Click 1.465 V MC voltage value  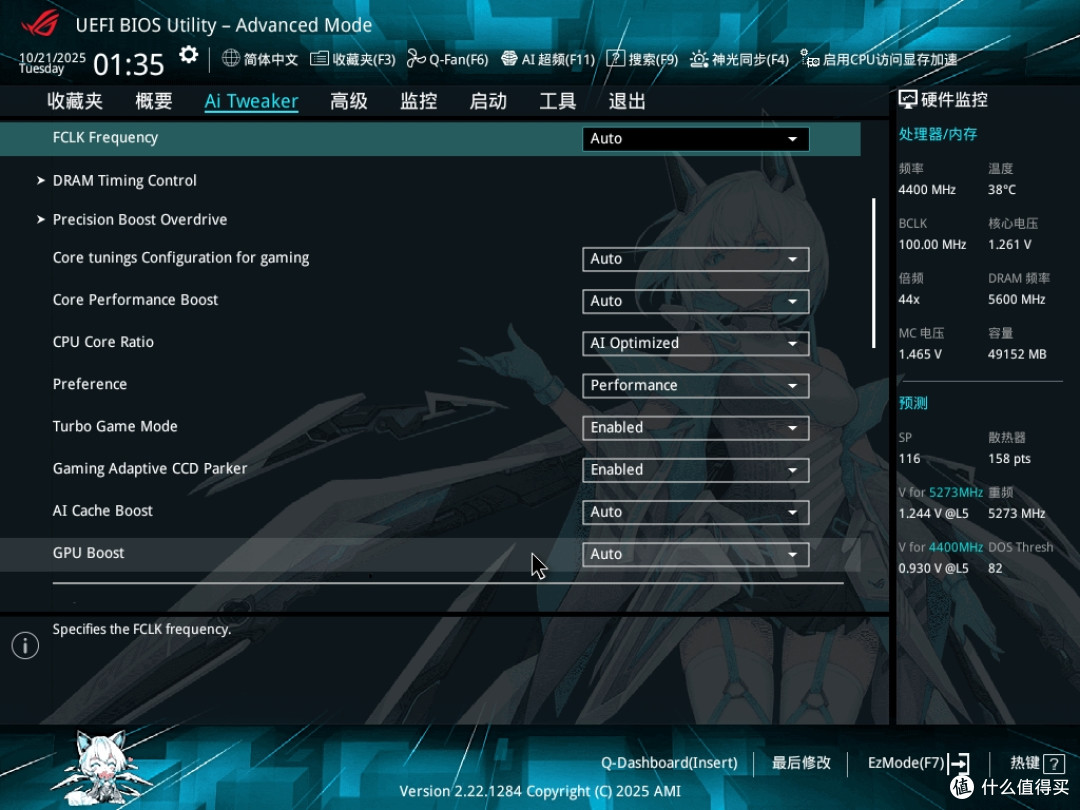tap(920, 354)
